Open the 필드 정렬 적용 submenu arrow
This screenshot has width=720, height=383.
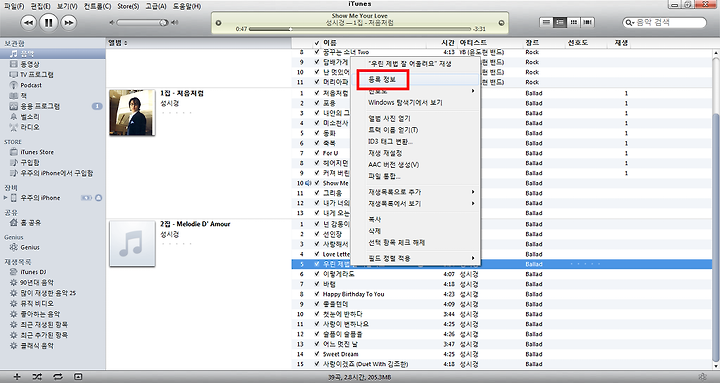(473, 259)
